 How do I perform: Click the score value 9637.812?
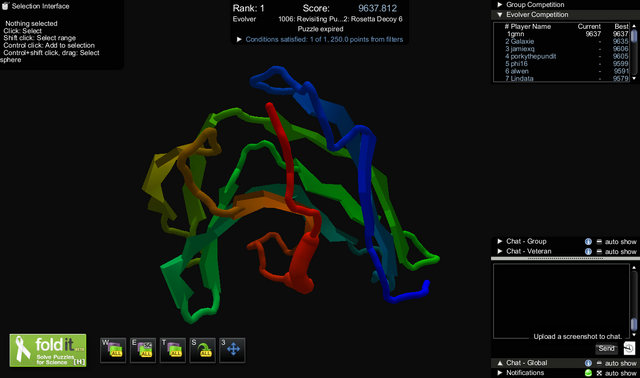[x=377, y=8]
